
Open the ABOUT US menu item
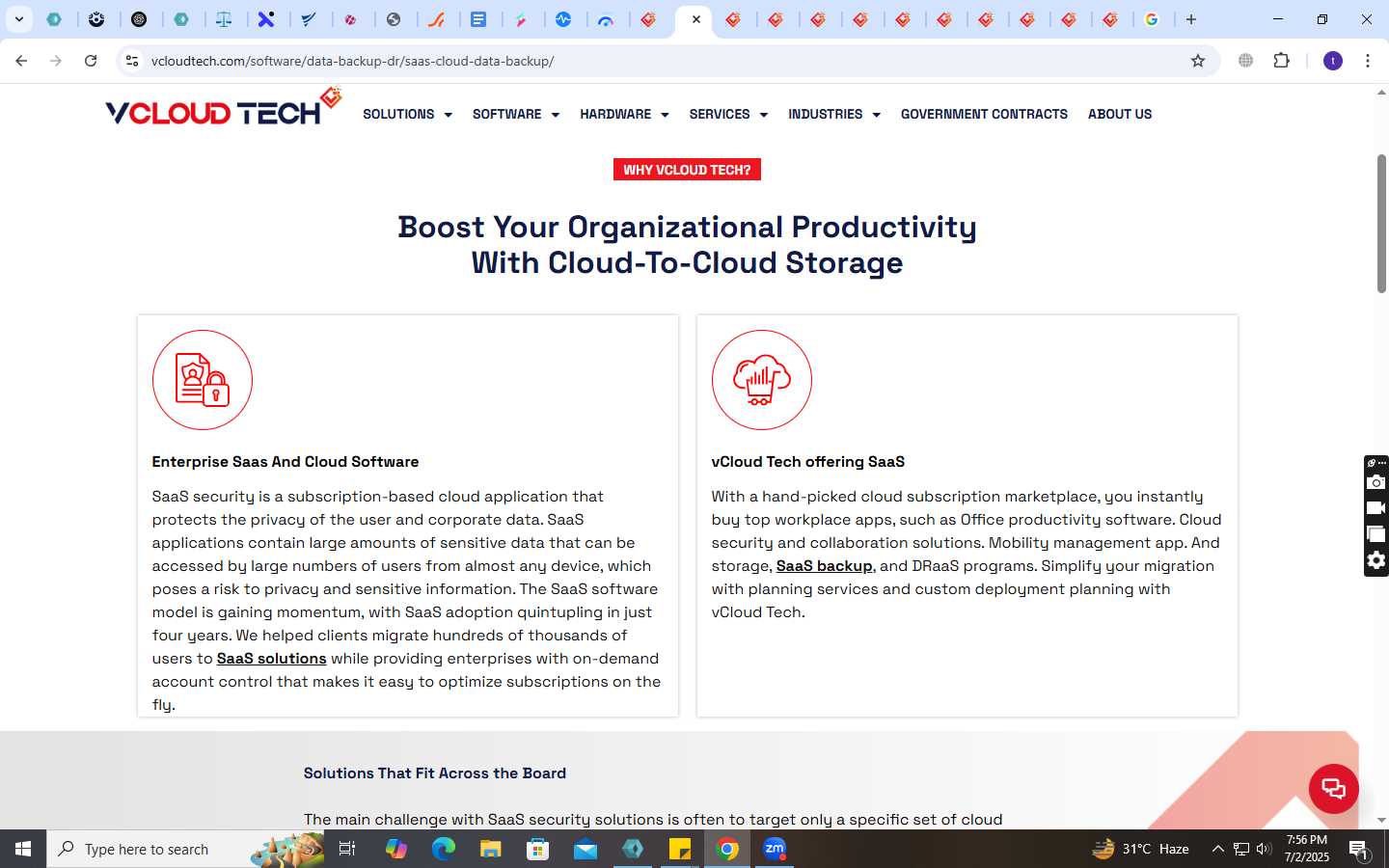pos(1120,114)
